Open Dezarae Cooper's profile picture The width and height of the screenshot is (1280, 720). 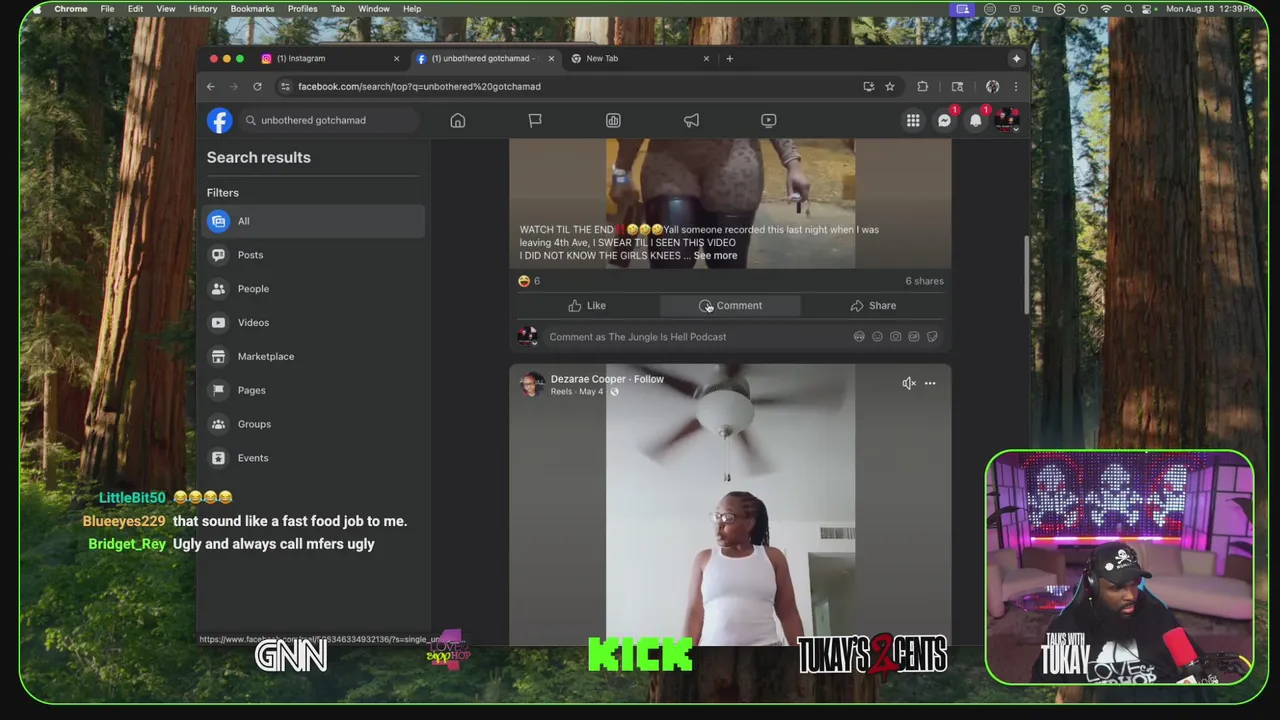pos(532,384)
